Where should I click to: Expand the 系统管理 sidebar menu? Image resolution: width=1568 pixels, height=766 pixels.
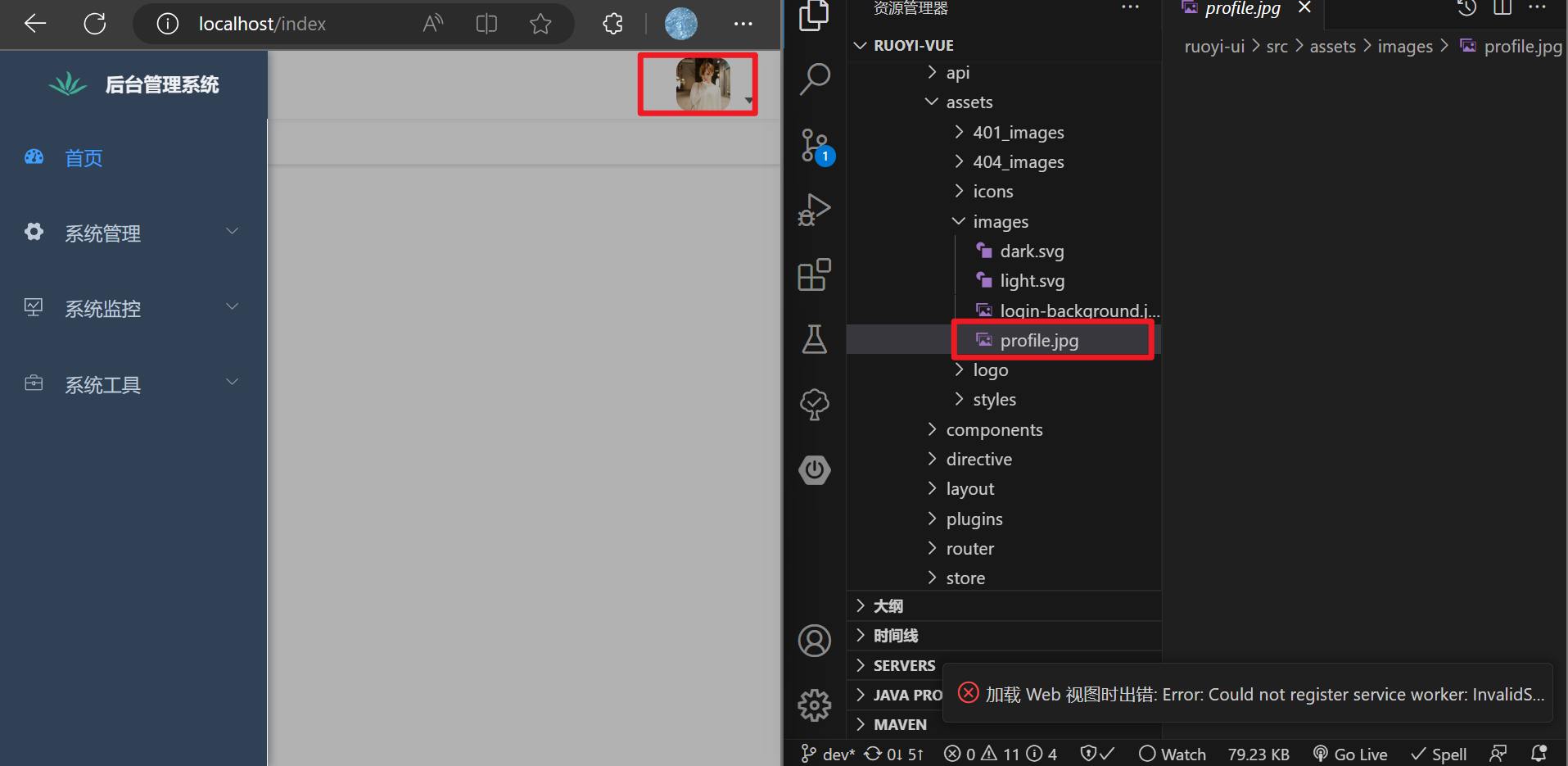click(x=131, y=233)
